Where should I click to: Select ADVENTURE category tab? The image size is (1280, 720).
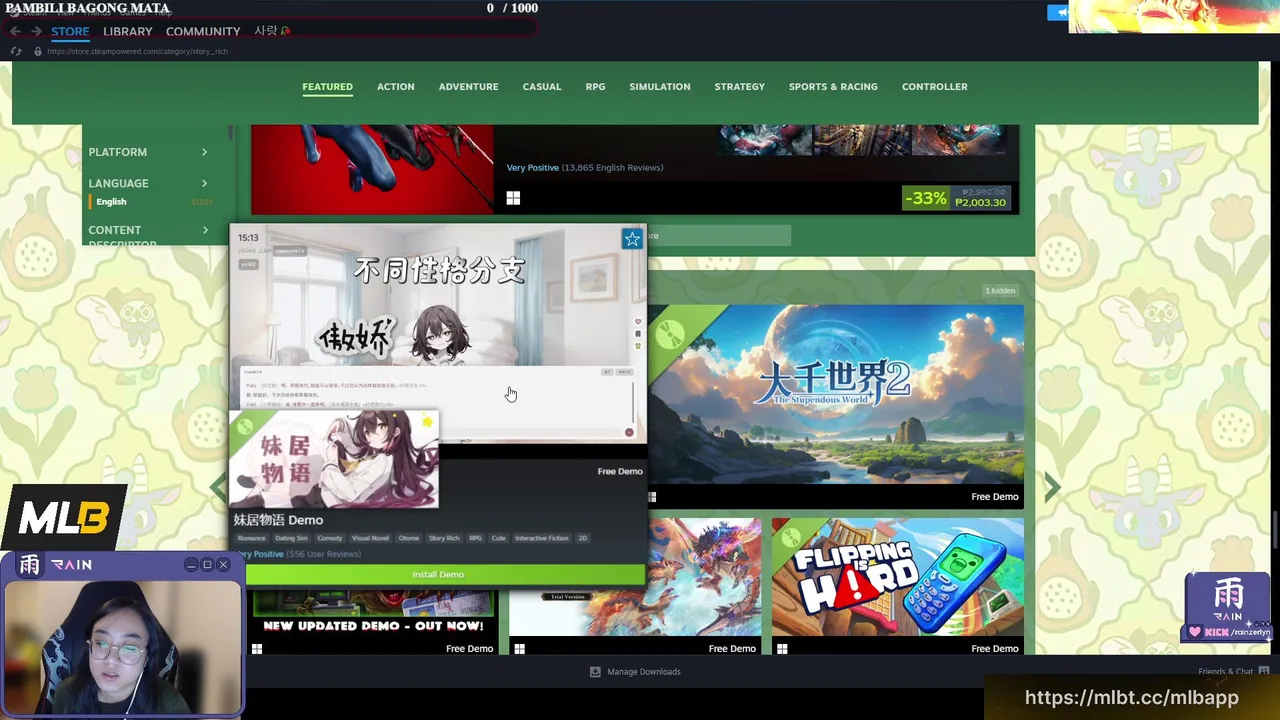click(x=468, y=87)
